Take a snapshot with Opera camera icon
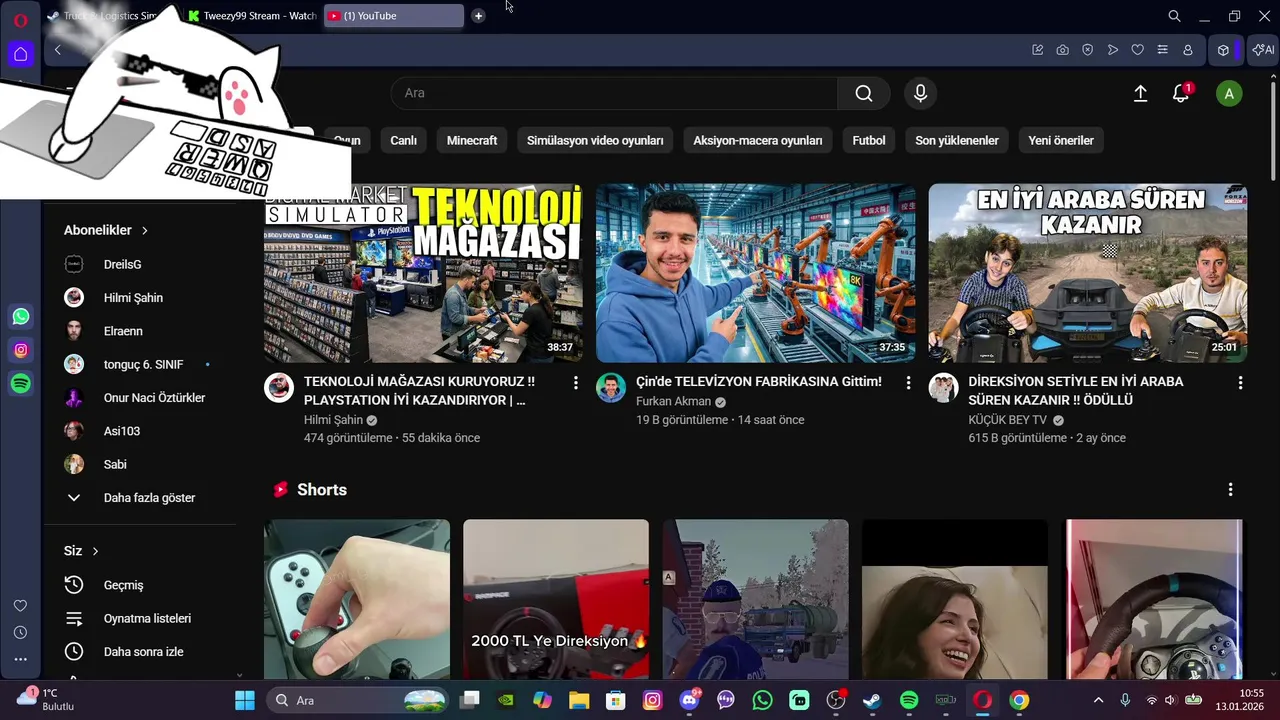The height and width of the screenshot is (720, 1280). point(1062,50)
